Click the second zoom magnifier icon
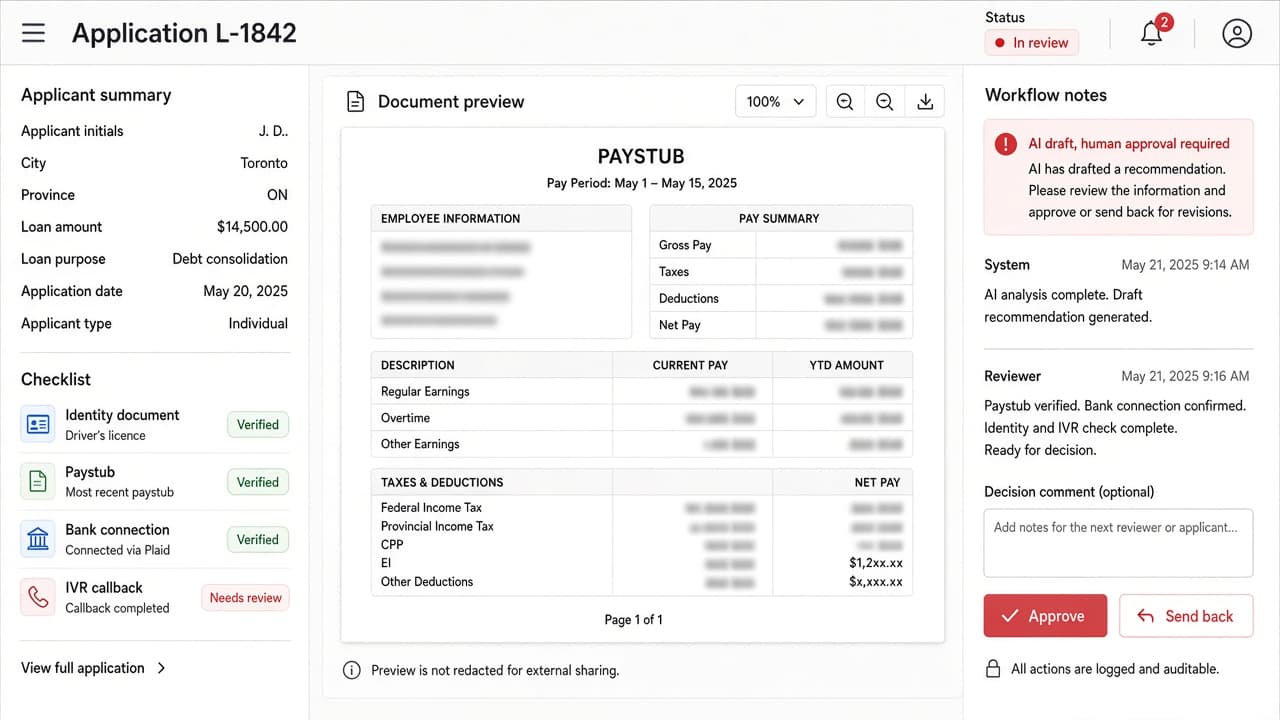Screen dimensions: 1280x720 [x=885, y=101]
